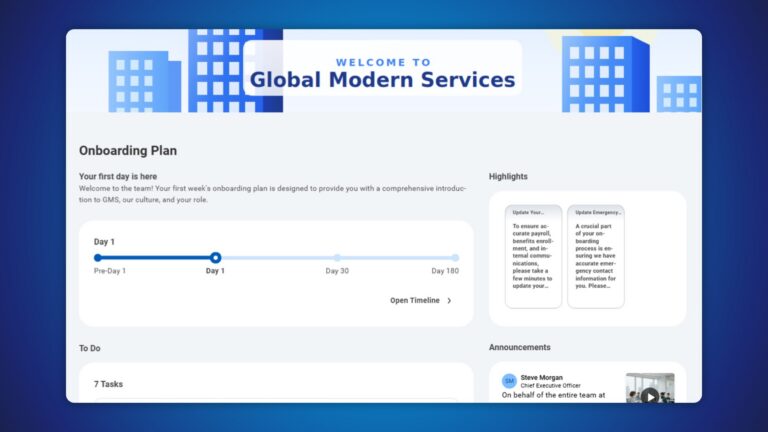
Task: Open the onboarding timeline link
Action: (x=420, y=300)
